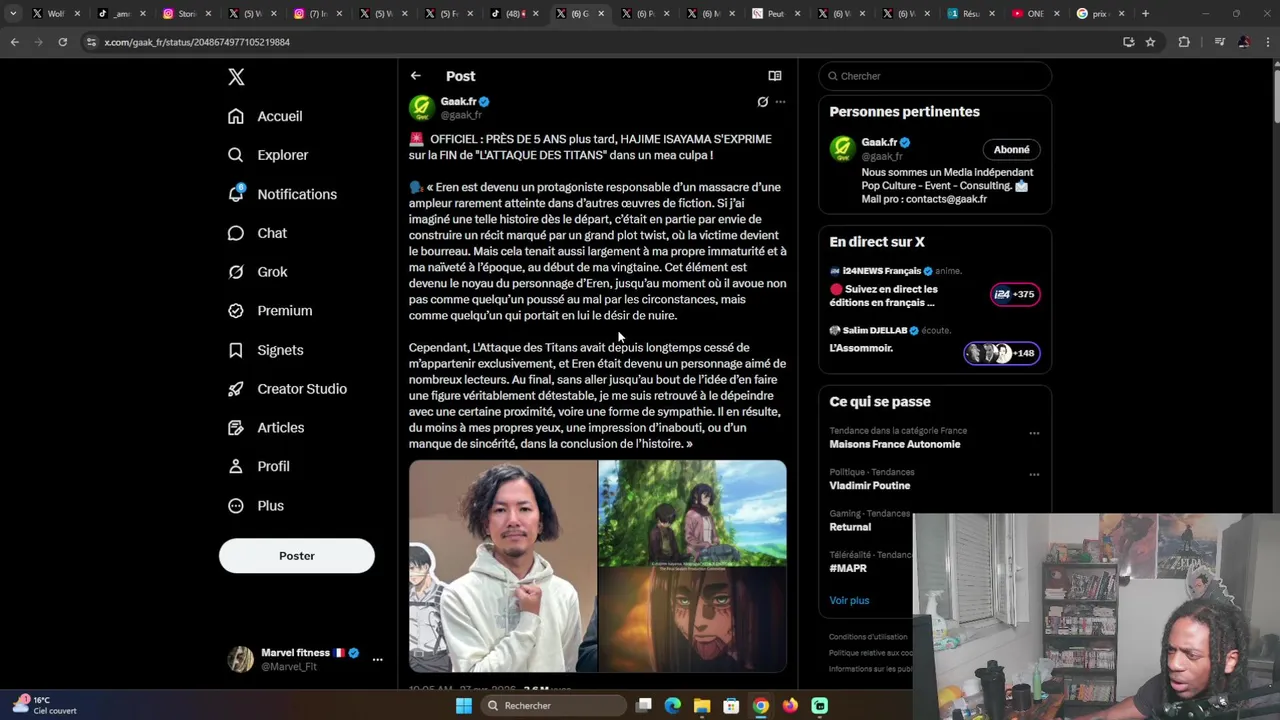Image resolution: width=1280 pixels, height=720 pixels.
Task: Click the Signets bookmark icon
Action: click(x=236, y=350)
